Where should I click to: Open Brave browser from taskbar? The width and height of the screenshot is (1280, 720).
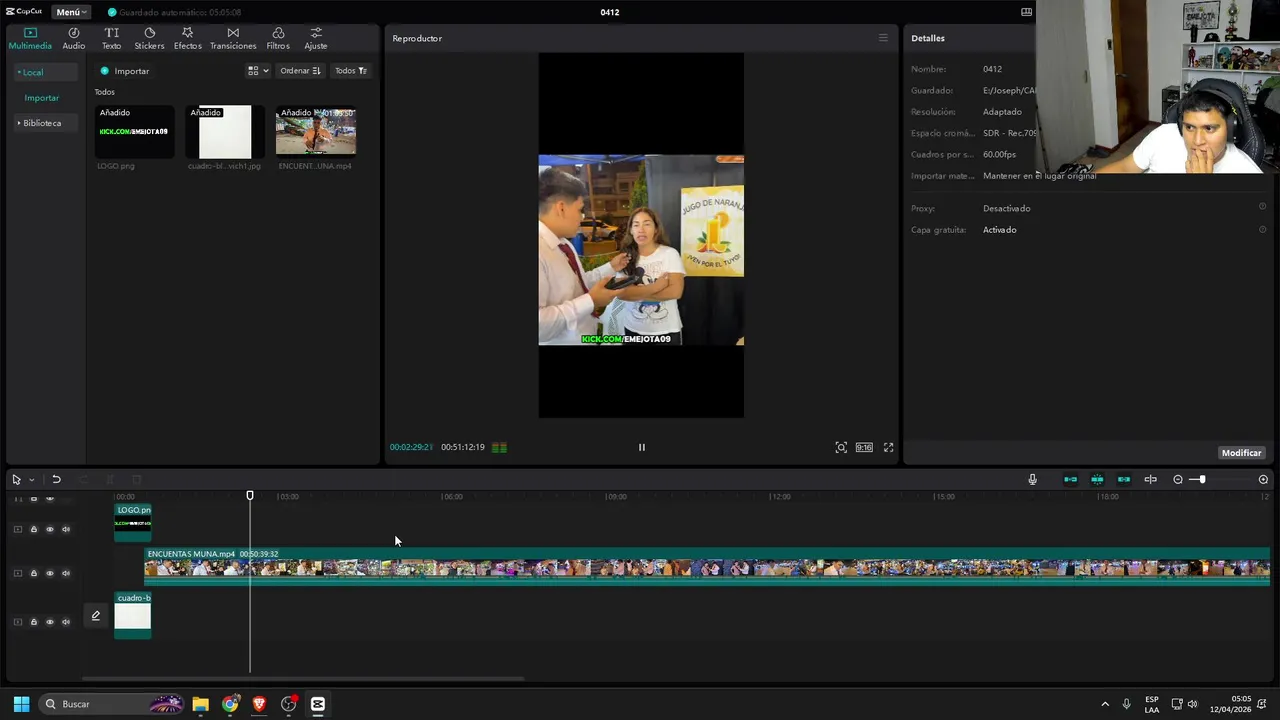point(259,704)
